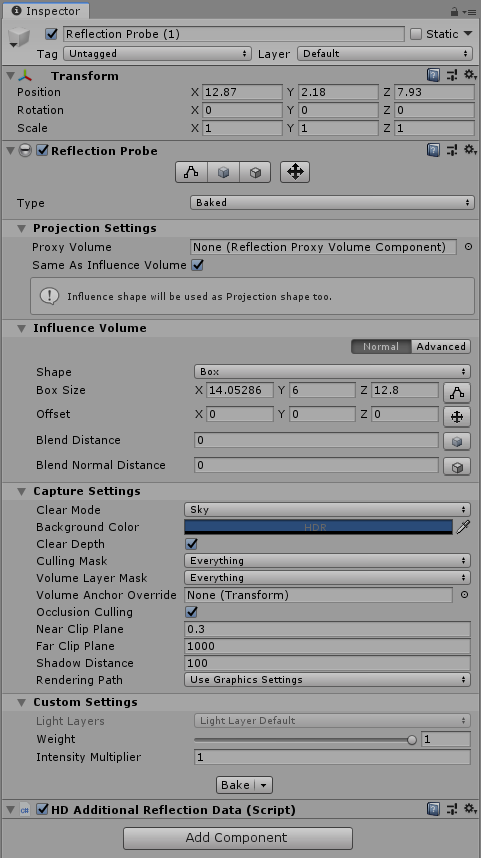Open the Tag dropdown
This screenshot has height=858, width=481.
(158, 54)
